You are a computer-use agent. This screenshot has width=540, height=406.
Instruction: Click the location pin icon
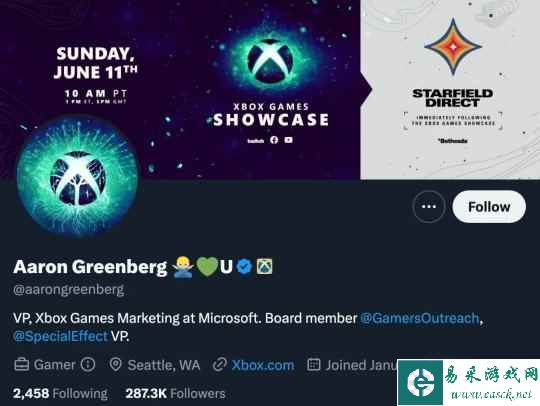(x=115, y=365)
